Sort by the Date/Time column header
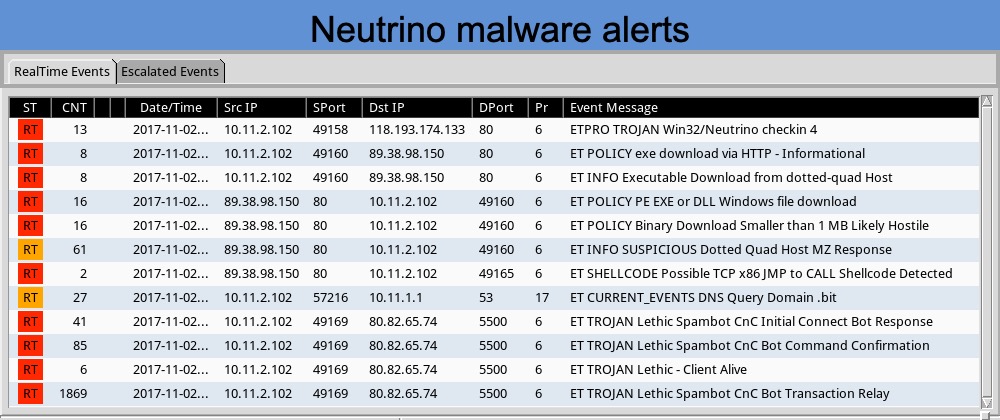The width and height of the screenshot is (1000, 420). point(171,108)
